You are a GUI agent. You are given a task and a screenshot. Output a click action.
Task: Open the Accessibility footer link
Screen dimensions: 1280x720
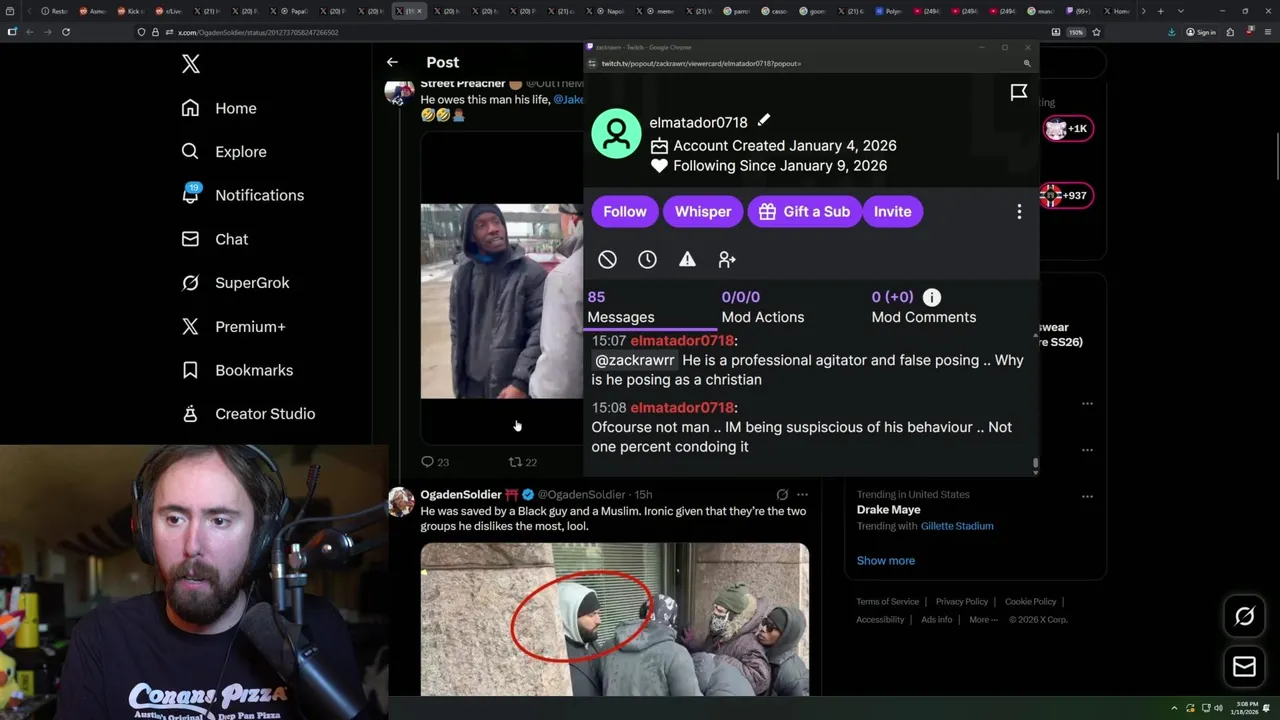880,620
